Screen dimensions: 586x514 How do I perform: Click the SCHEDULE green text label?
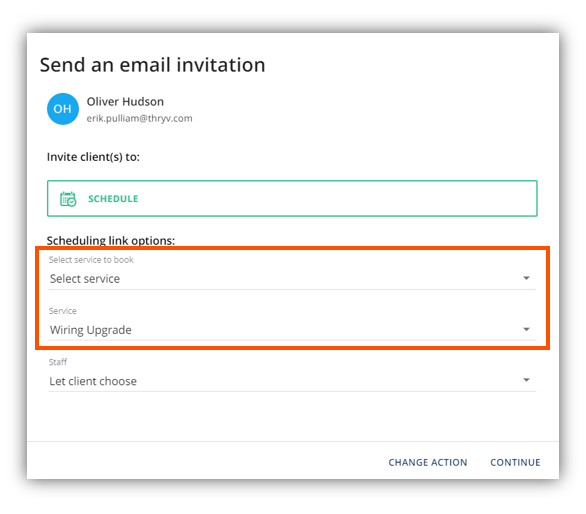pos(113,199)
